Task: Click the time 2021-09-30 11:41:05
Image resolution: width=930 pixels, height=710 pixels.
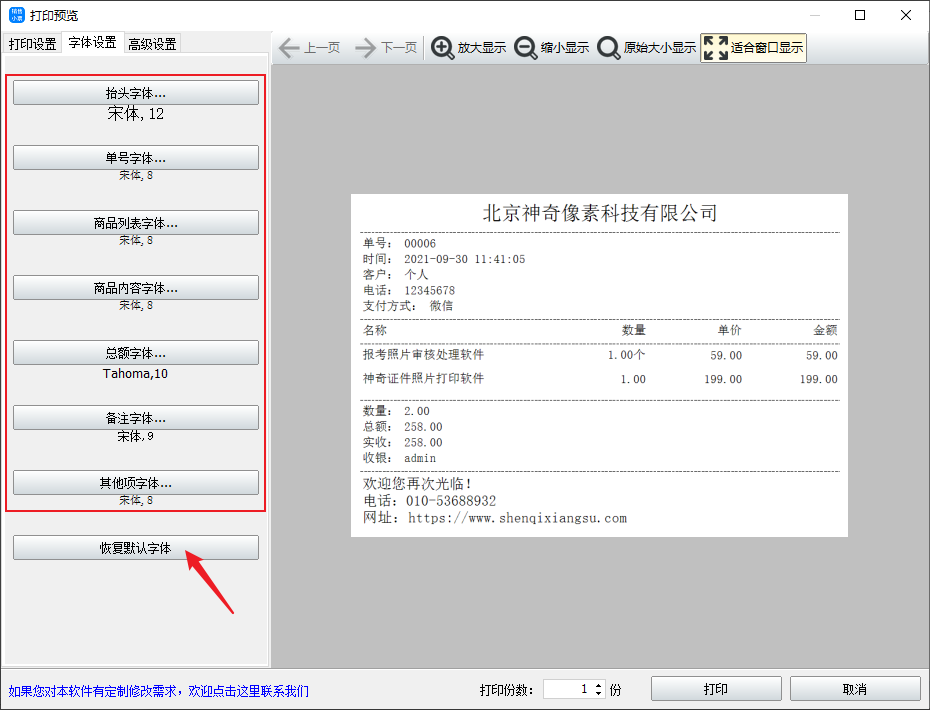Action: pos(464,259)
